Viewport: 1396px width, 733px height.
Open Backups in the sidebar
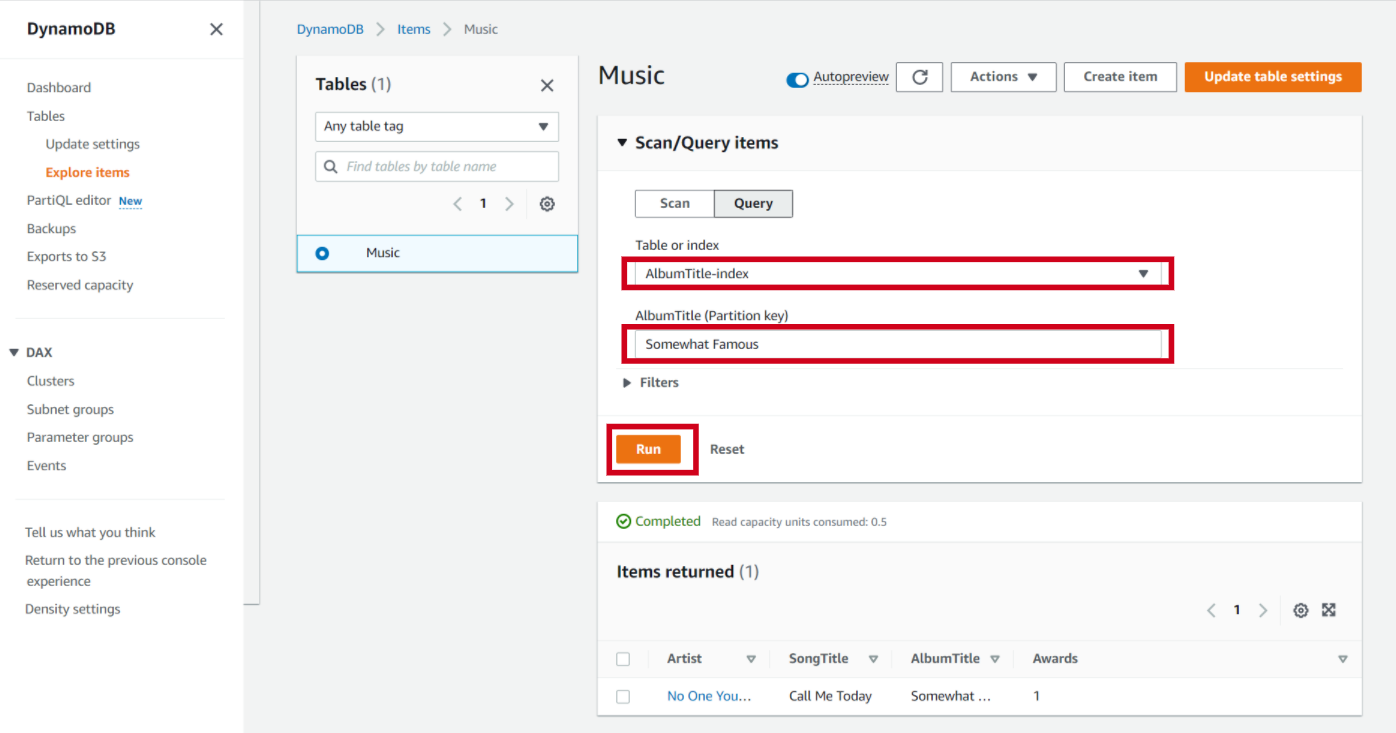(51, 229)
